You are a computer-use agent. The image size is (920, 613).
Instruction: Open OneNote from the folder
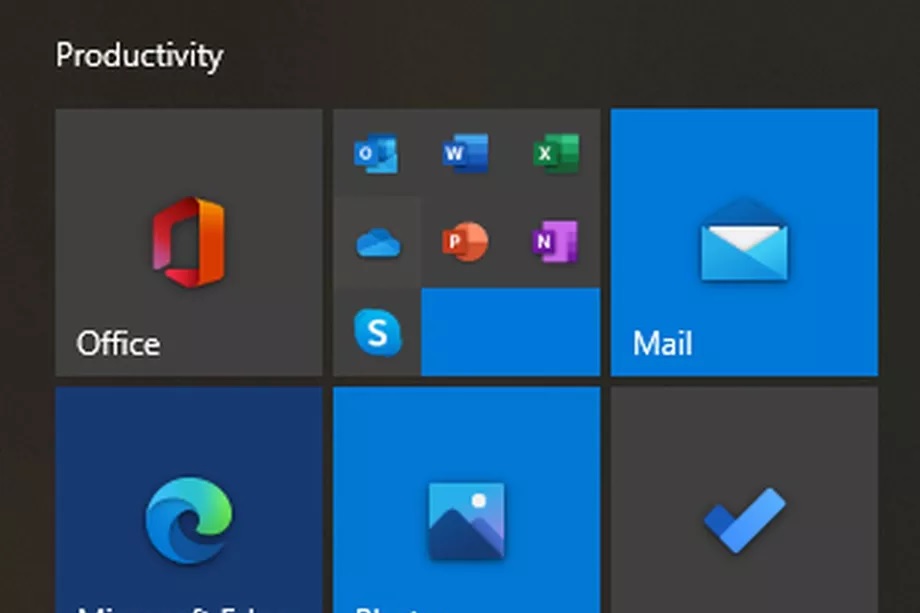tap(558, 240)
